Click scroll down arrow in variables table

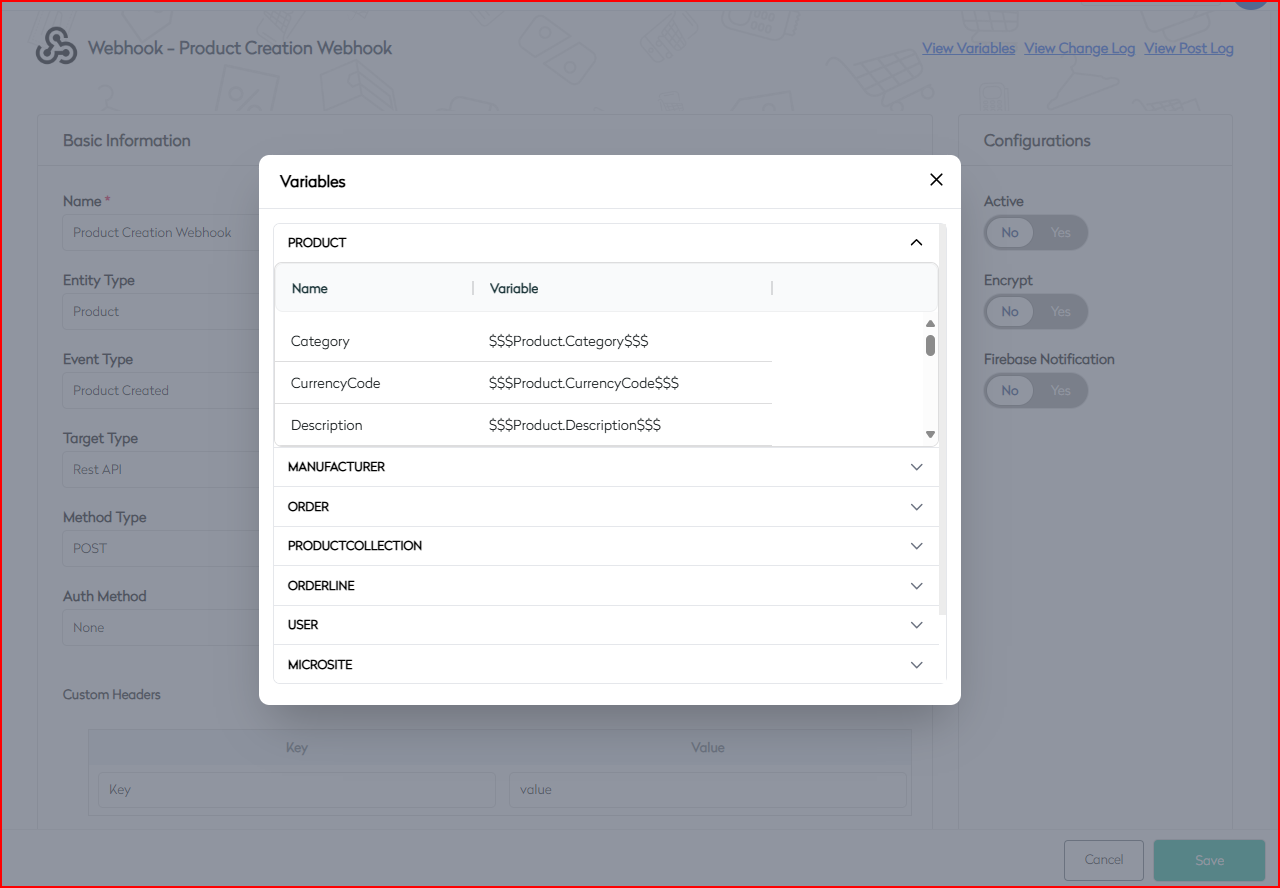[x=930, y=435]
